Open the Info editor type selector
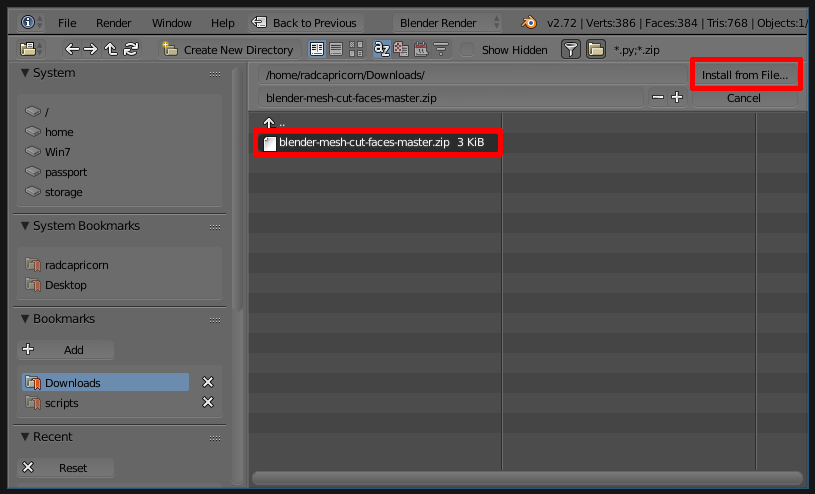This screenshot has height=494, width=815. [x=31, y=22]
